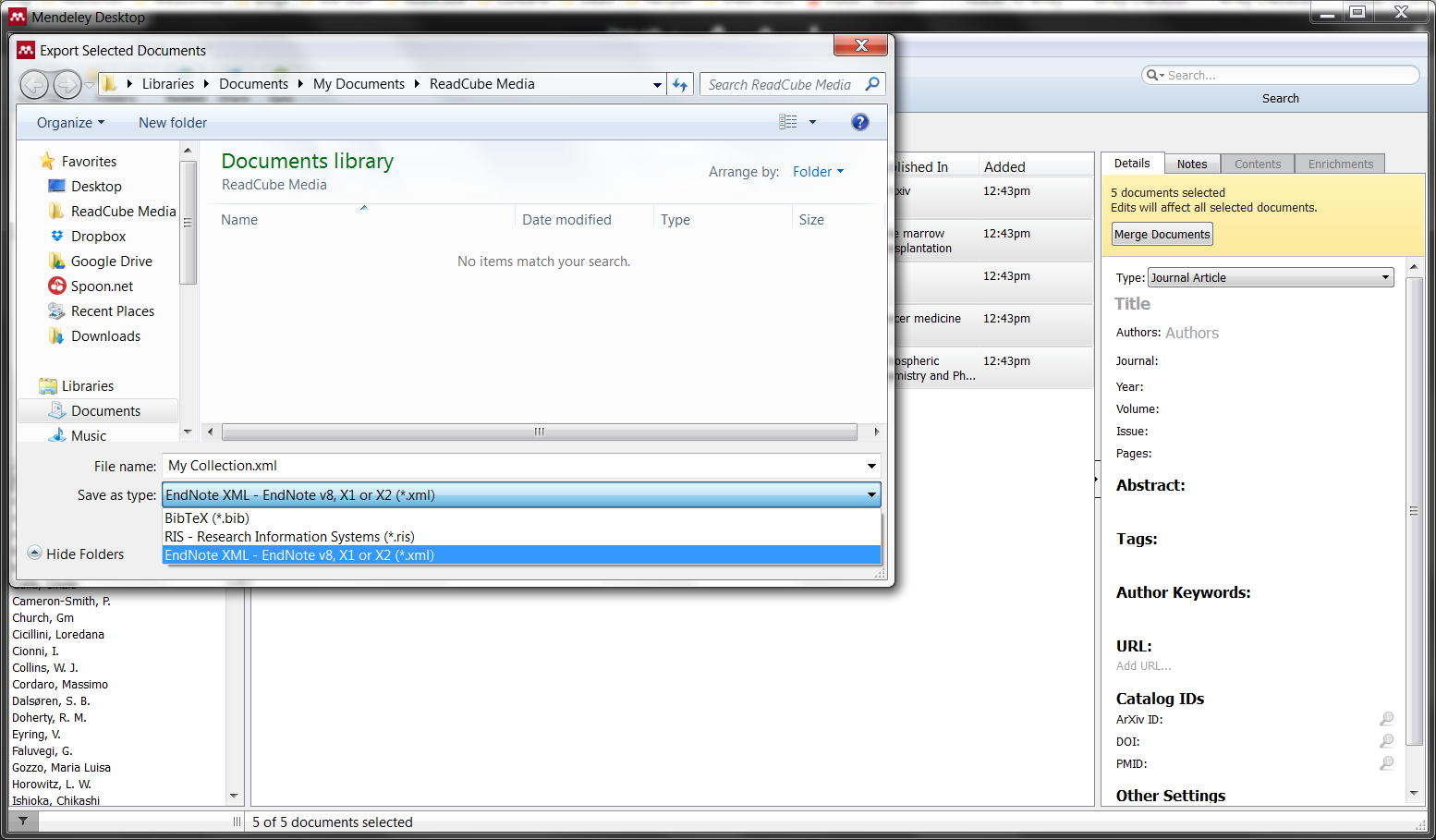Screen dimensions: 1436x840
Task: Click Merge Documents button
Action: coord(1162,235)
